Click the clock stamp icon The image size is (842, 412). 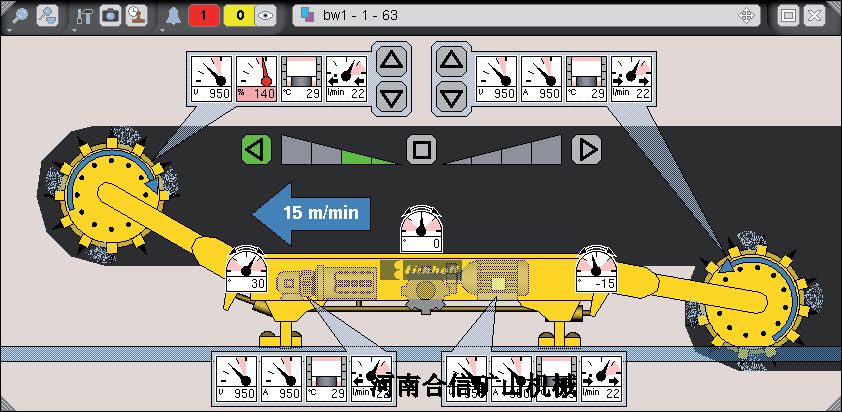pos(136,16)
